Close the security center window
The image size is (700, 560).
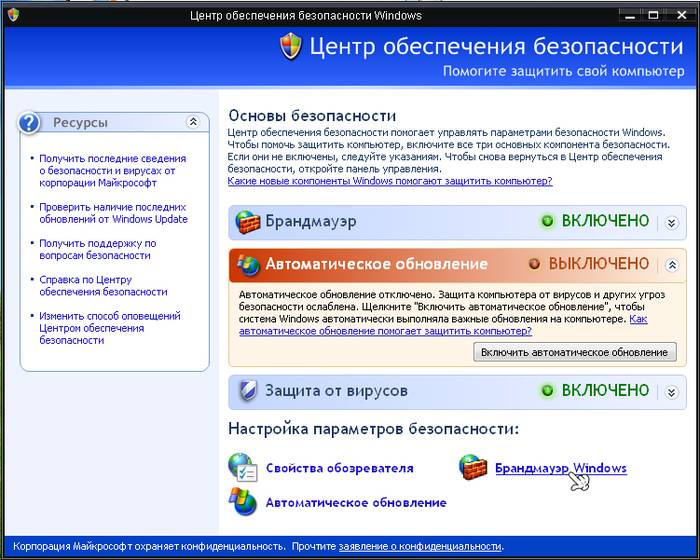[681, 16]
